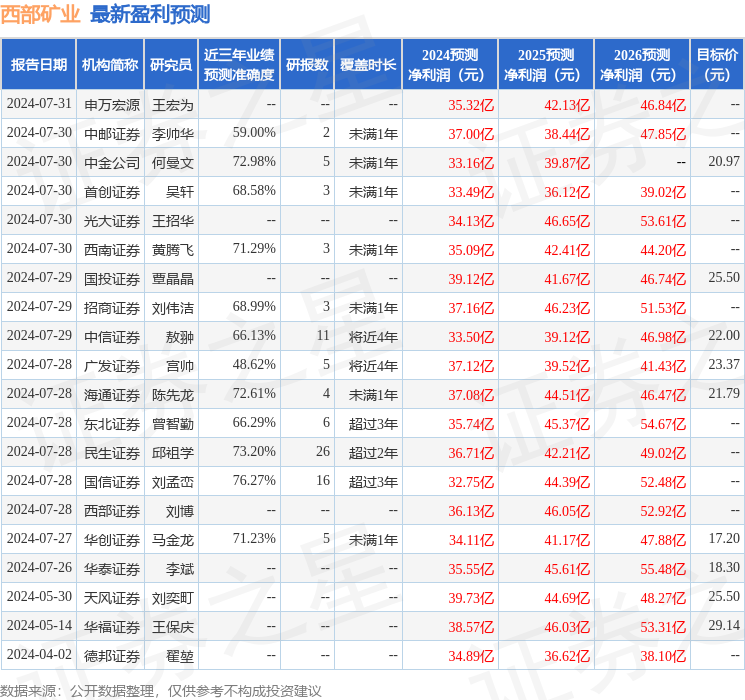Click the 天风证券 institution cell
This screenshot has height=700, width=745.
tap(112, 598)
